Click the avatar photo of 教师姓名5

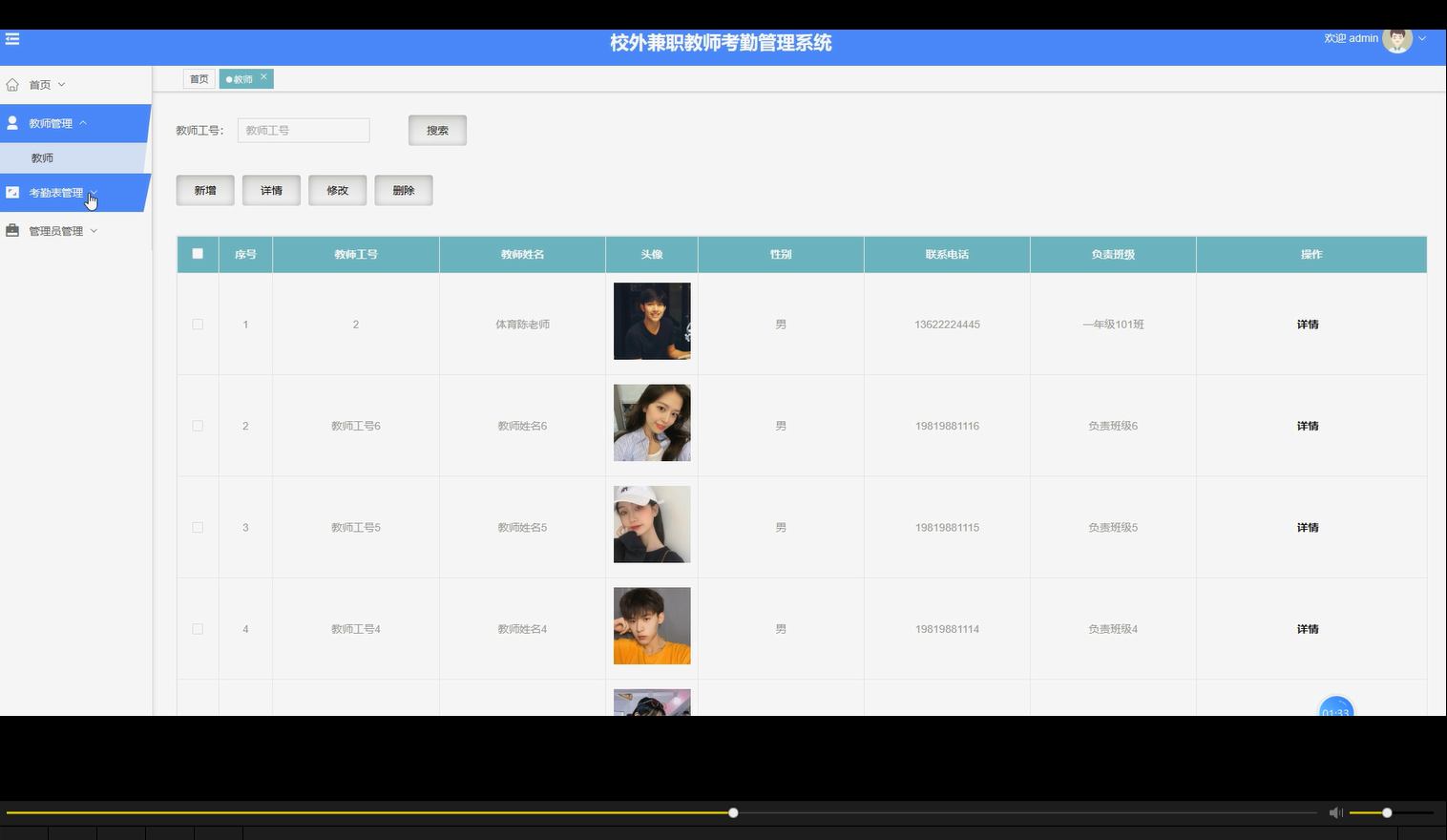[652, 524]
